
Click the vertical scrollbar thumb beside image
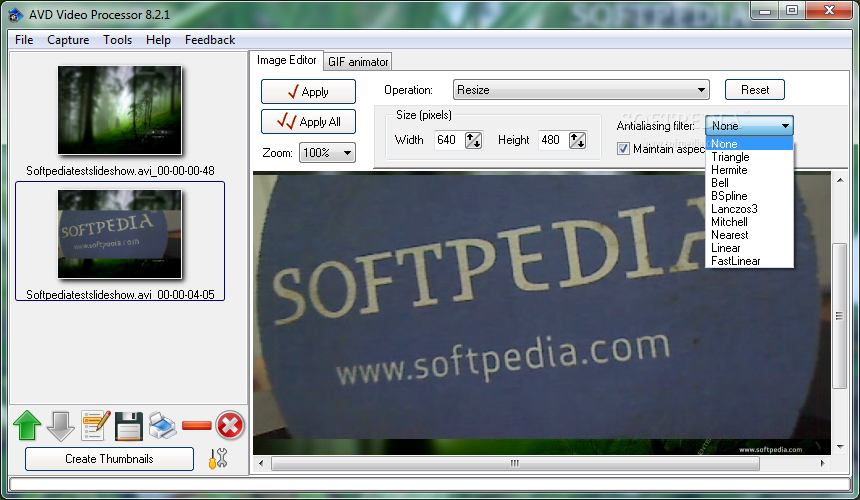(839, 316)
